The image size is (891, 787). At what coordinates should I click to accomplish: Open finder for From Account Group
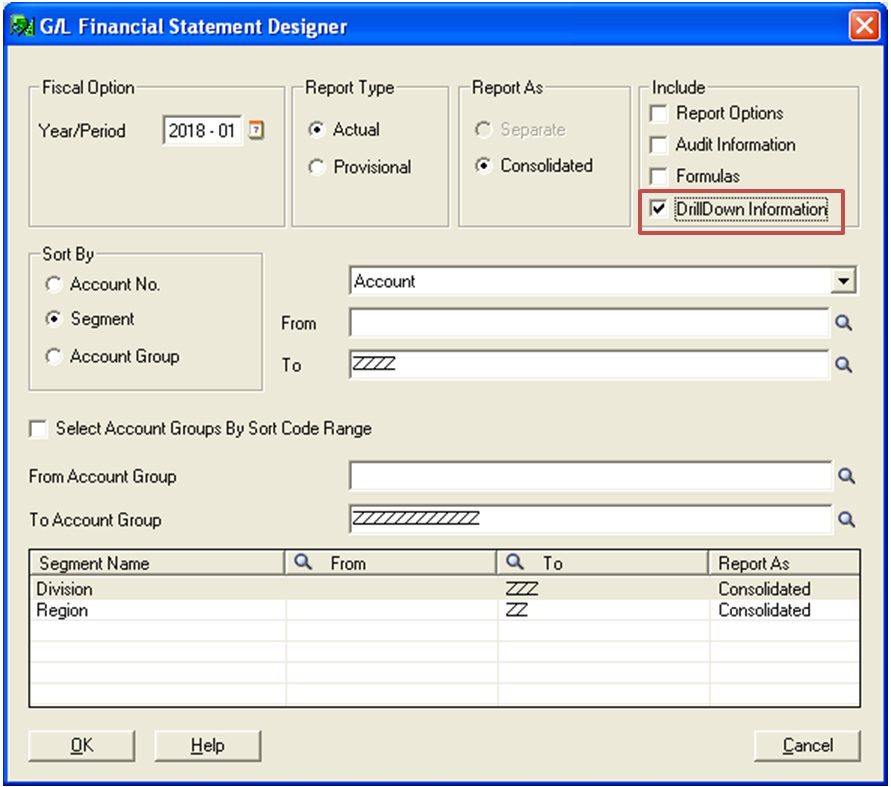point(847,476)
